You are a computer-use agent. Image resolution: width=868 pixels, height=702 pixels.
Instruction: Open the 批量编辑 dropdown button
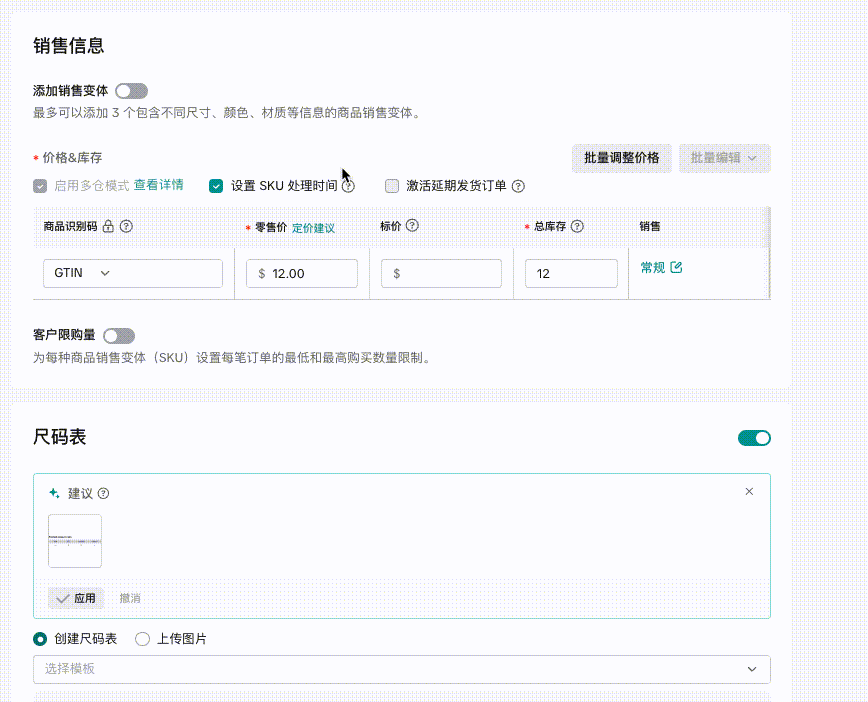(x=724, y=158)
